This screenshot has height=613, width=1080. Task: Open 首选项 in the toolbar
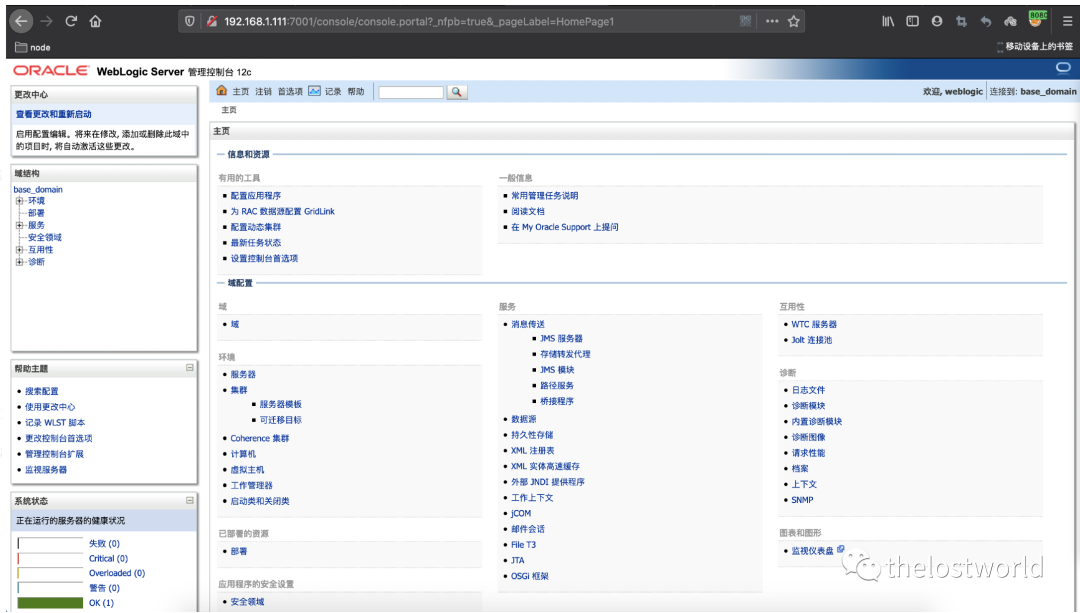290,92
